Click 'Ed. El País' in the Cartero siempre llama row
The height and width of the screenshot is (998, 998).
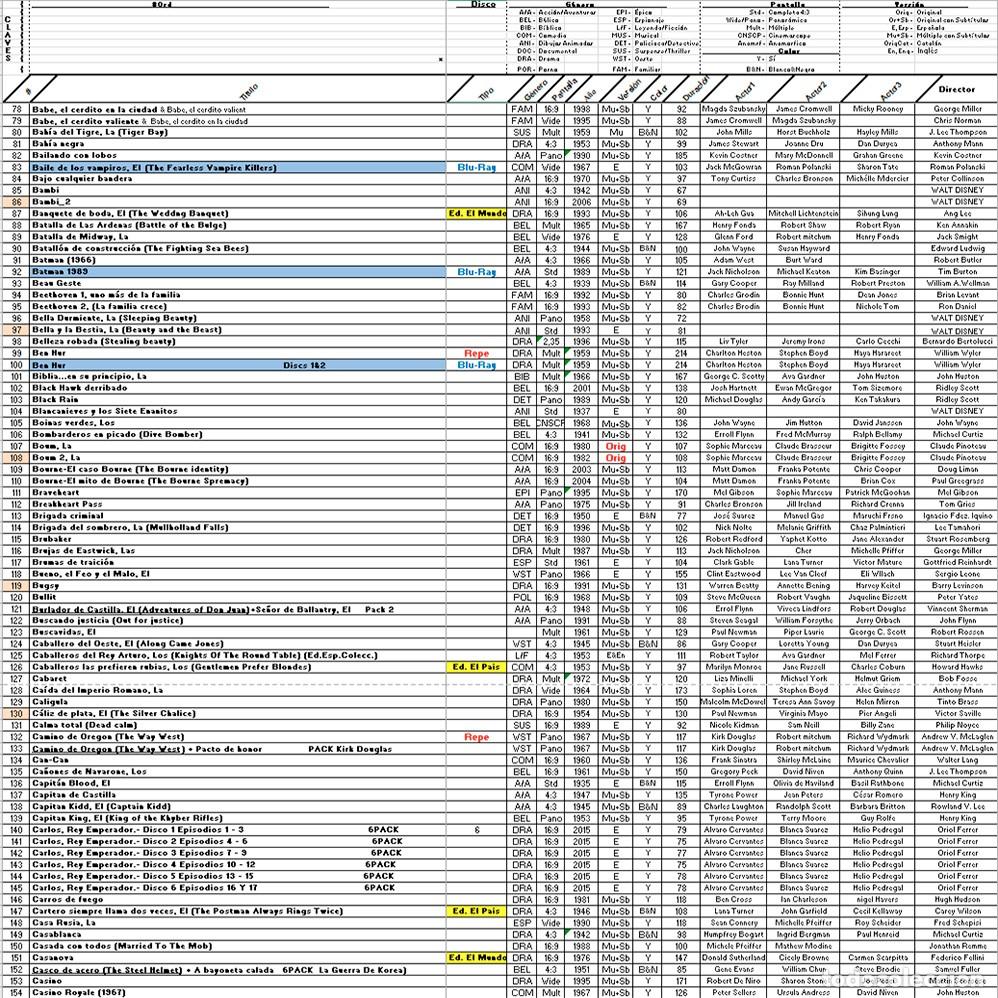click(x=477, y=911)
